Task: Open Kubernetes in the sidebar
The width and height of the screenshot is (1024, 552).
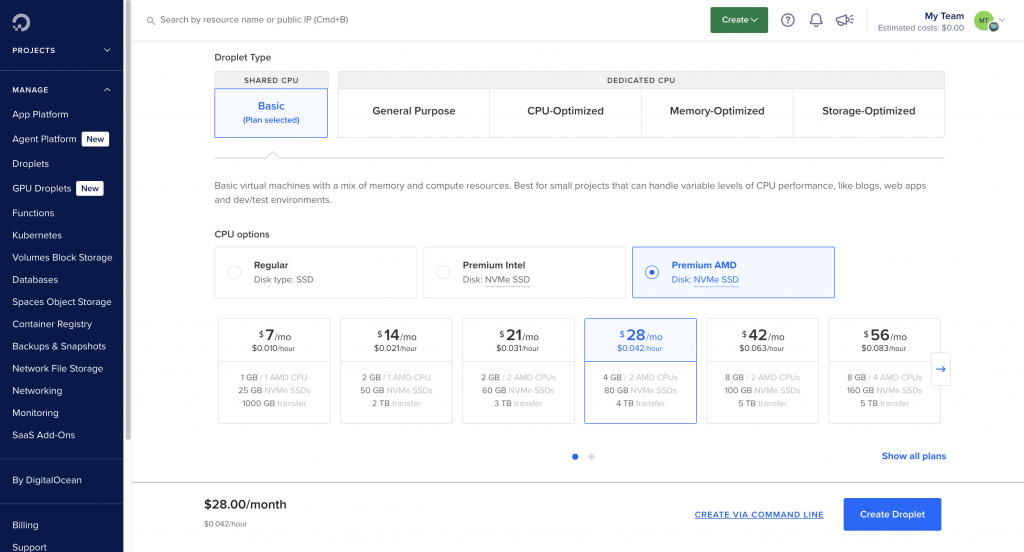Action: point(37,235)
